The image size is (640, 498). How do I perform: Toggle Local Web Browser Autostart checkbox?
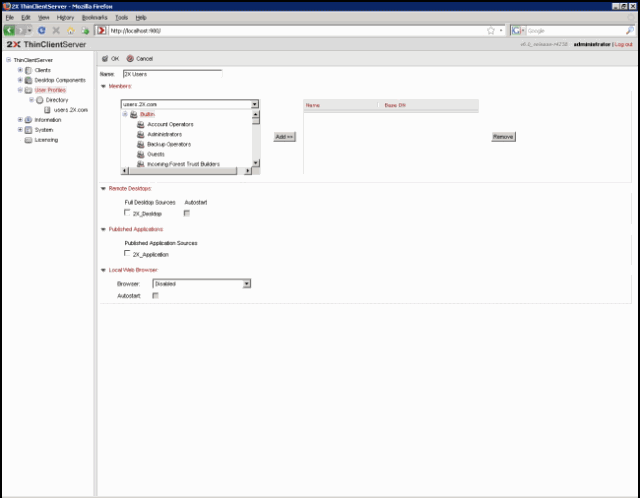click(x=156, y=296)
